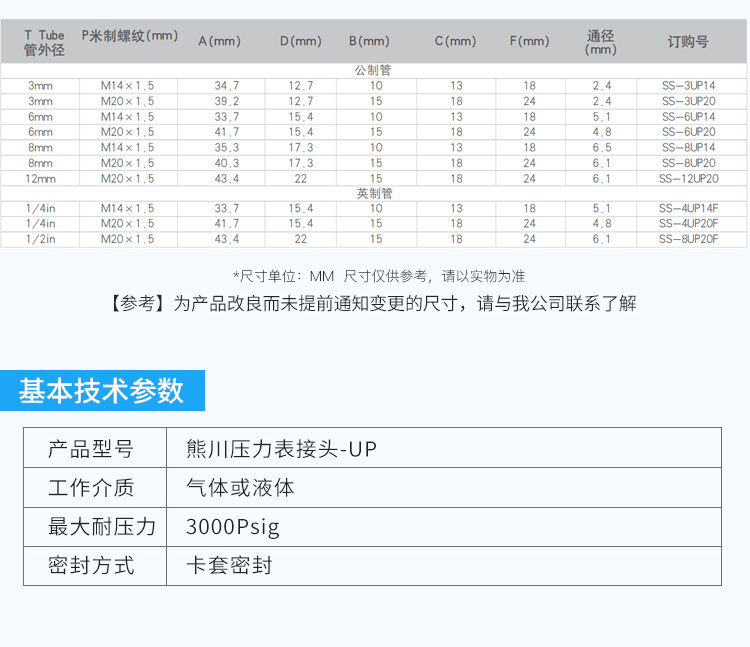The width and height of the screenshot is (750, 647).
Task: Click order number SS-8UP20F
Action: point(688,239)
